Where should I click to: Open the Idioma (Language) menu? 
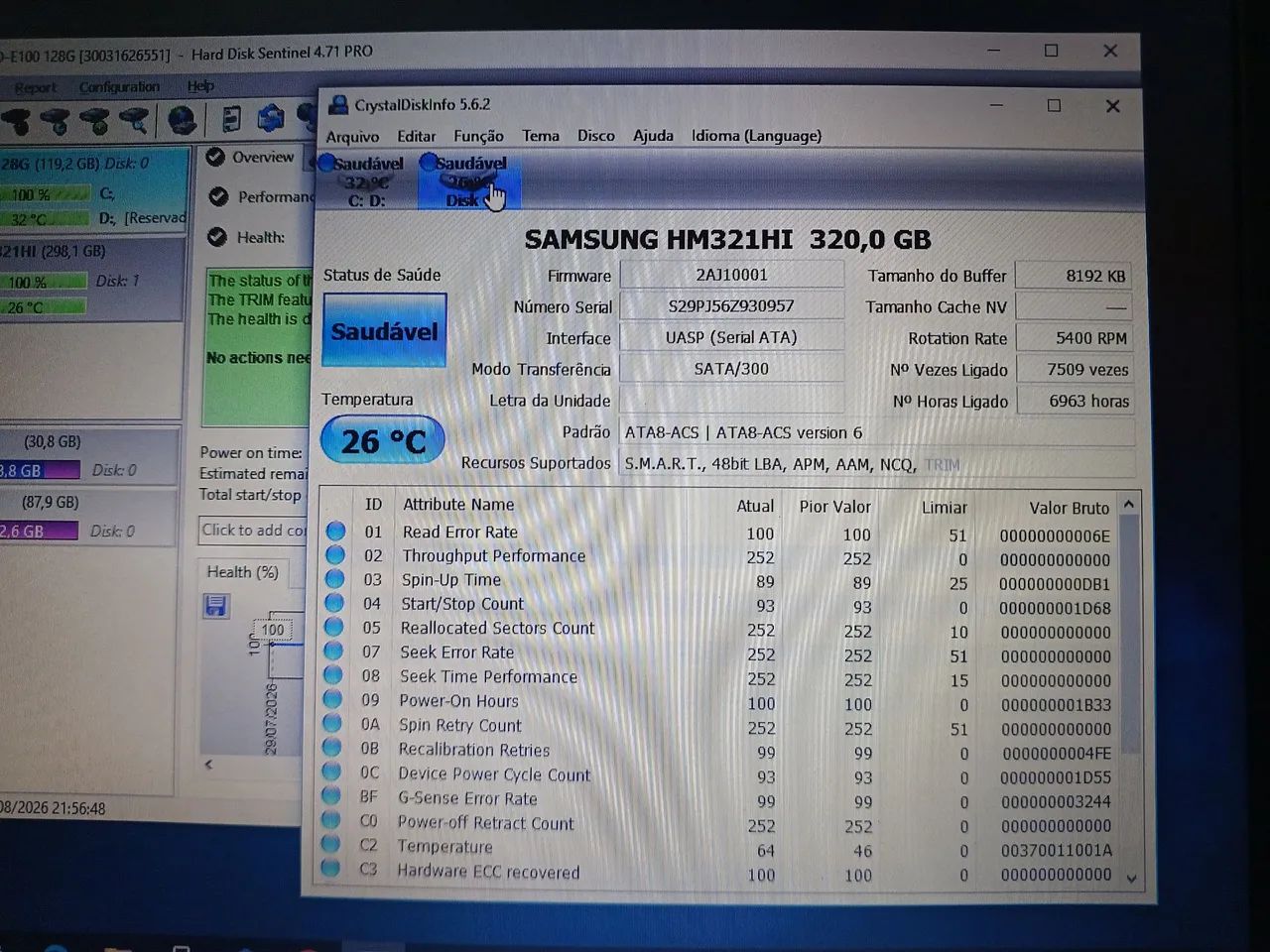tap(756, 135)
